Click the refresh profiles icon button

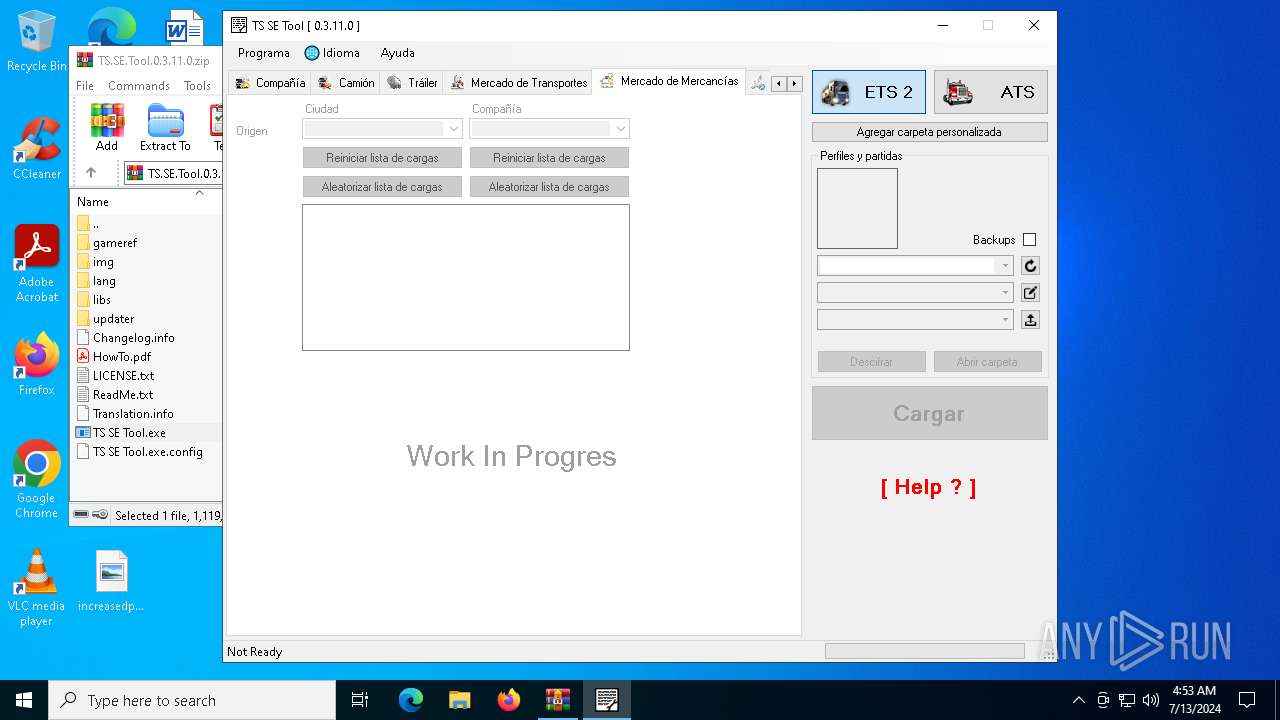click(1030, 266)
